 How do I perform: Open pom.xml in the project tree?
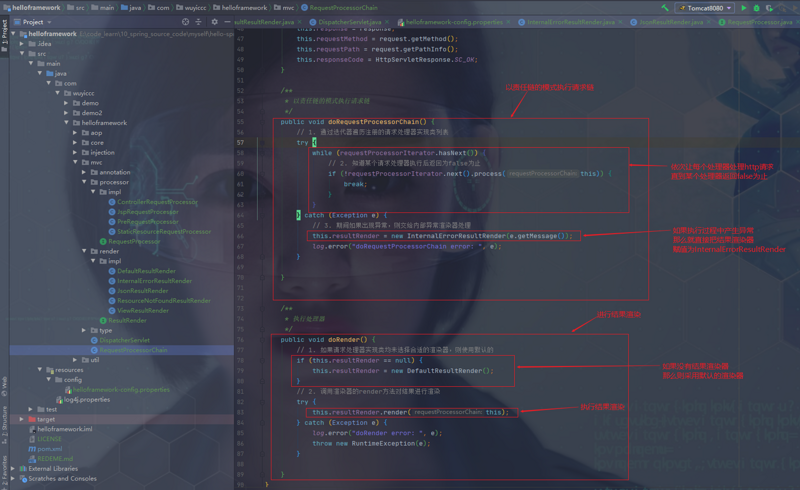(x=49, y=448)
